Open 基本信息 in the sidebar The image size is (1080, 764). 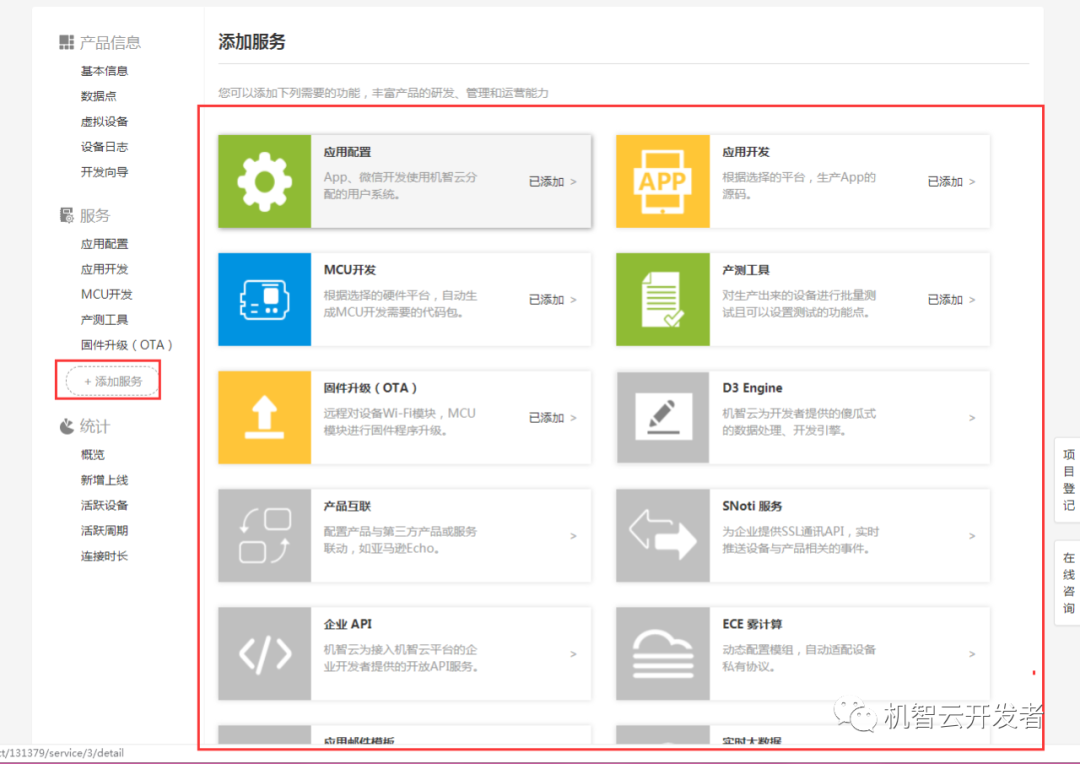(x=104, y=71)
